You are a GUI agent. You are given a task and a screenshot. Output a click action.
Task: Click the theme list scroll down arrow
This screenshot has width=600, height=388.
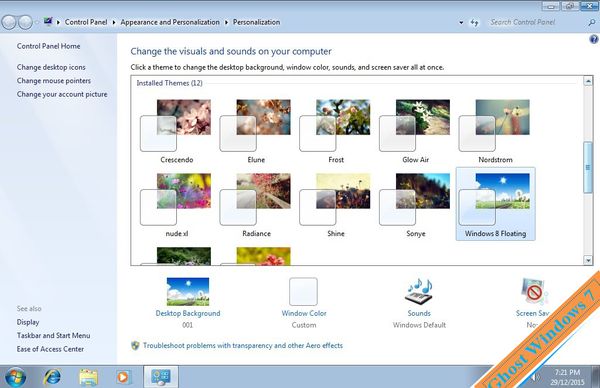coord(588,260)
